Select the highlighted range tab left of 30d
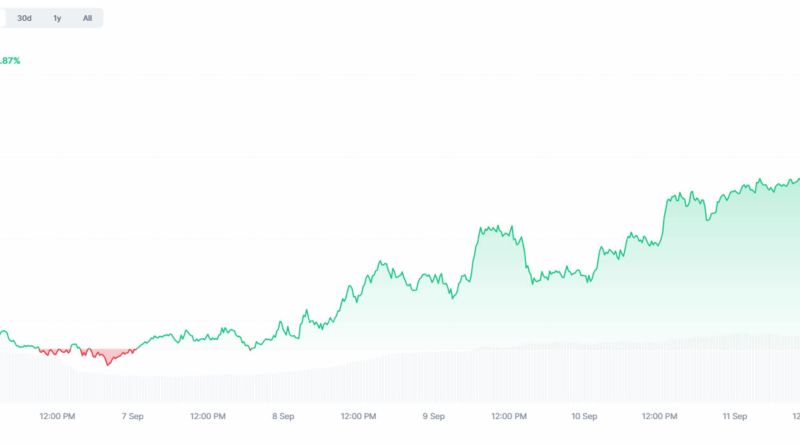The height and width of the screenshot is (445, 800). [x=3, y=18]
